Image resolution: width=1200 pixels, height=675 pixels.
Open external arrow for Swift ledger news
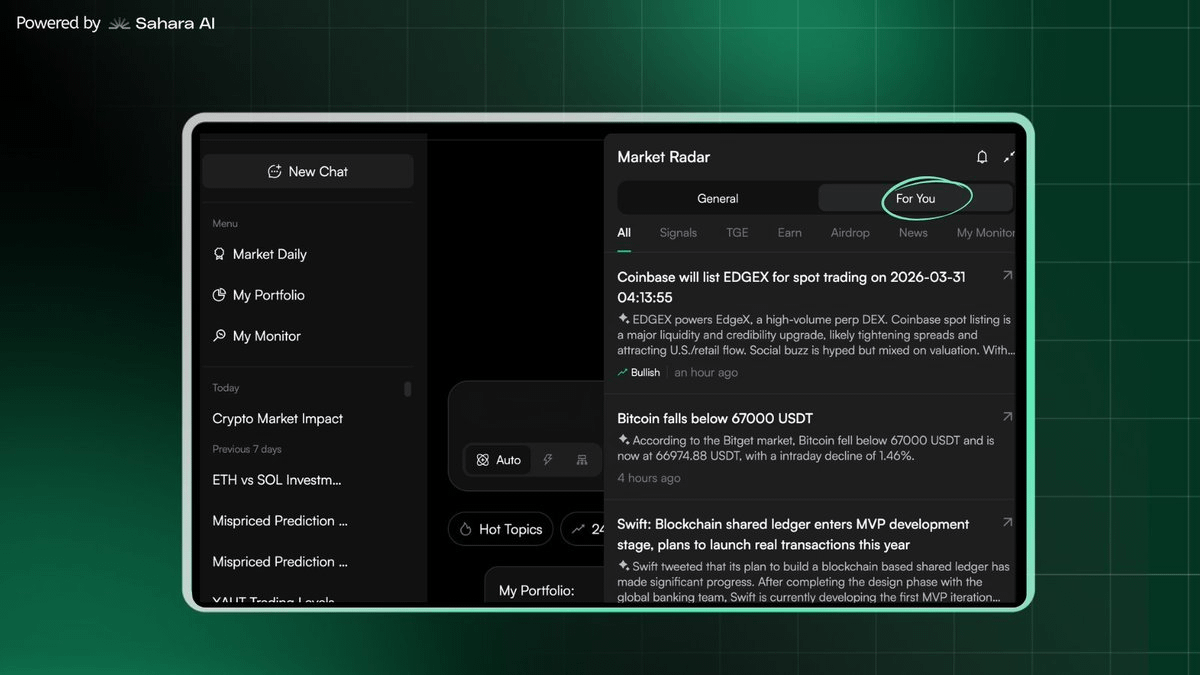click(x=1007, y=522)
